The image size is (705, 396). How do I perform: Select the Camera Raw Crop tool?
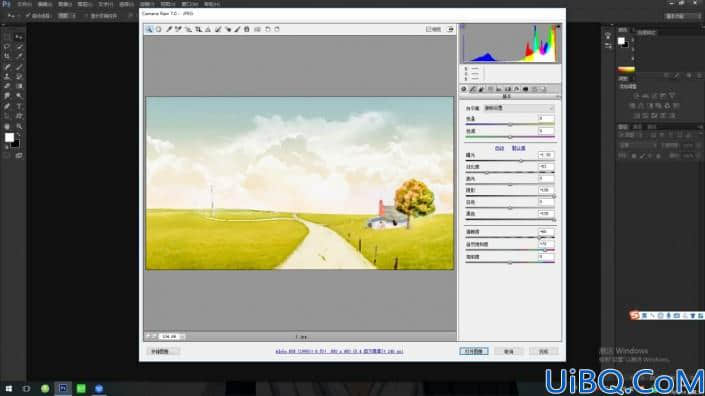(x=198, y=29)
